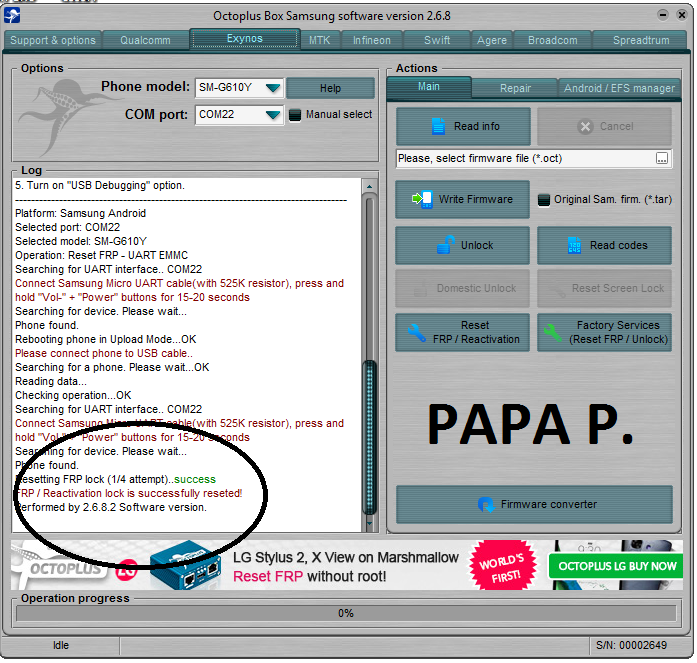Click the log scroll down arrow

coord(369,523)
